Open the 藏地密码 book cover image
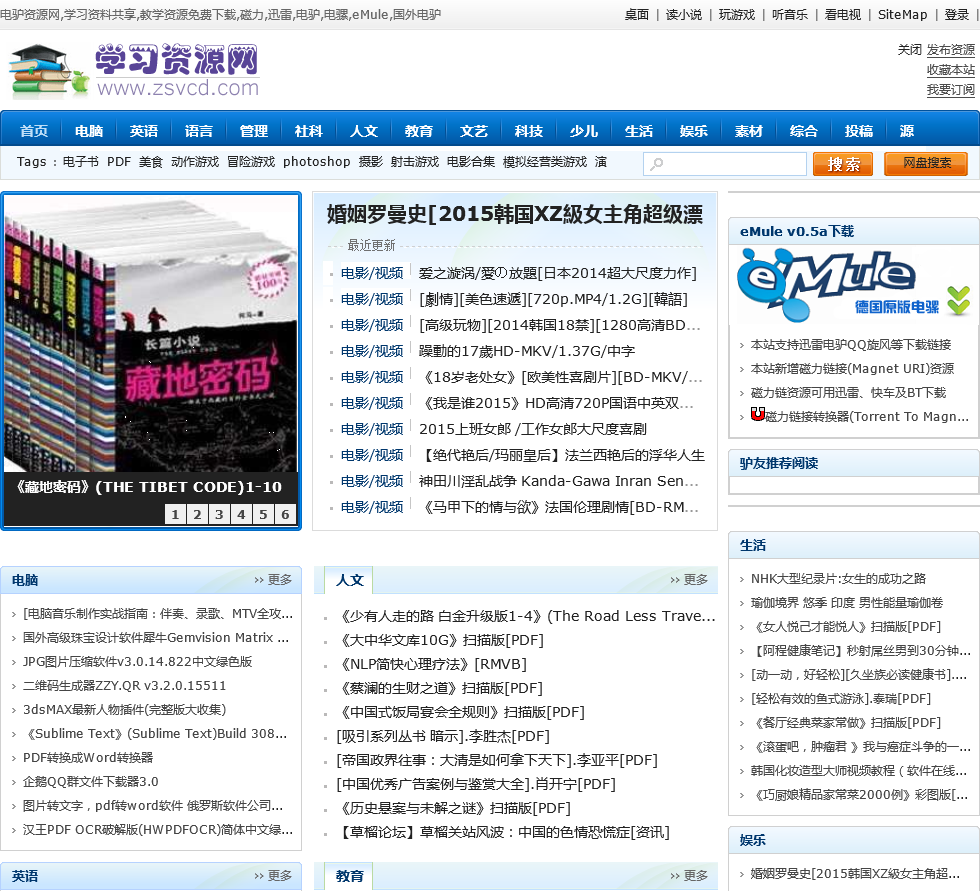The height and width of the screenshot is (891, 980). 151,332
